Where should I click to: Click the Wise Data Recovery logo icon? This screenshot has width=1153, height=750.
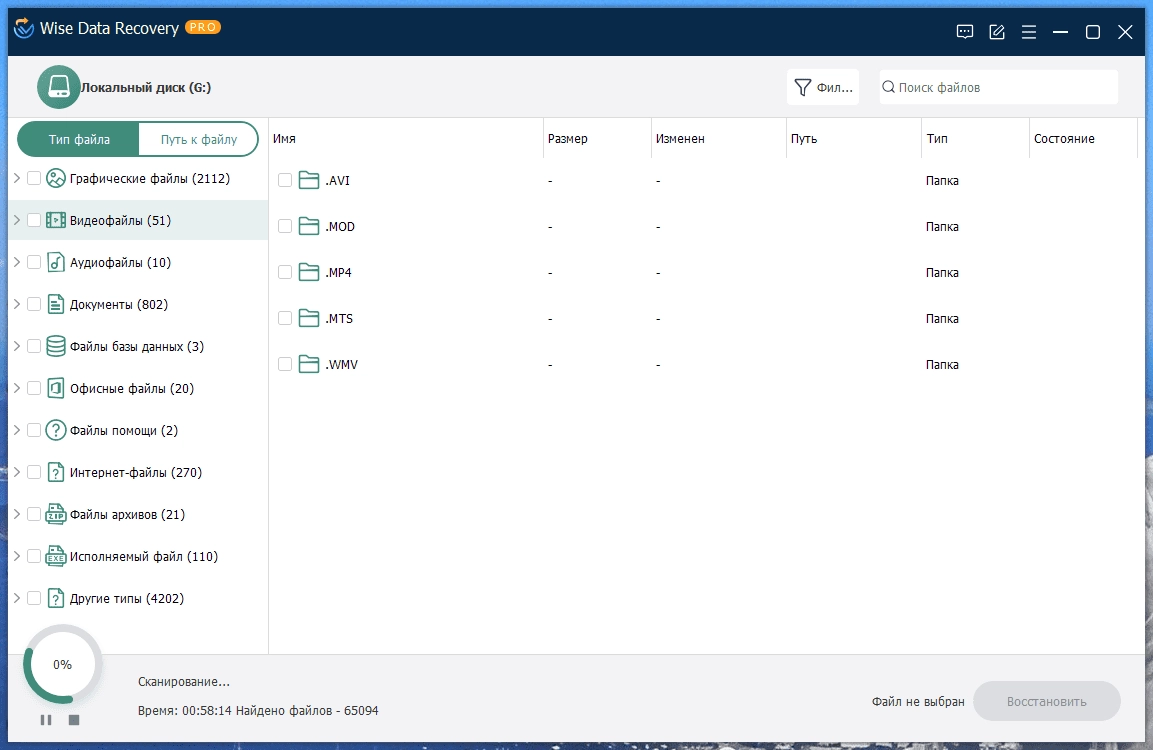[24, 28]
